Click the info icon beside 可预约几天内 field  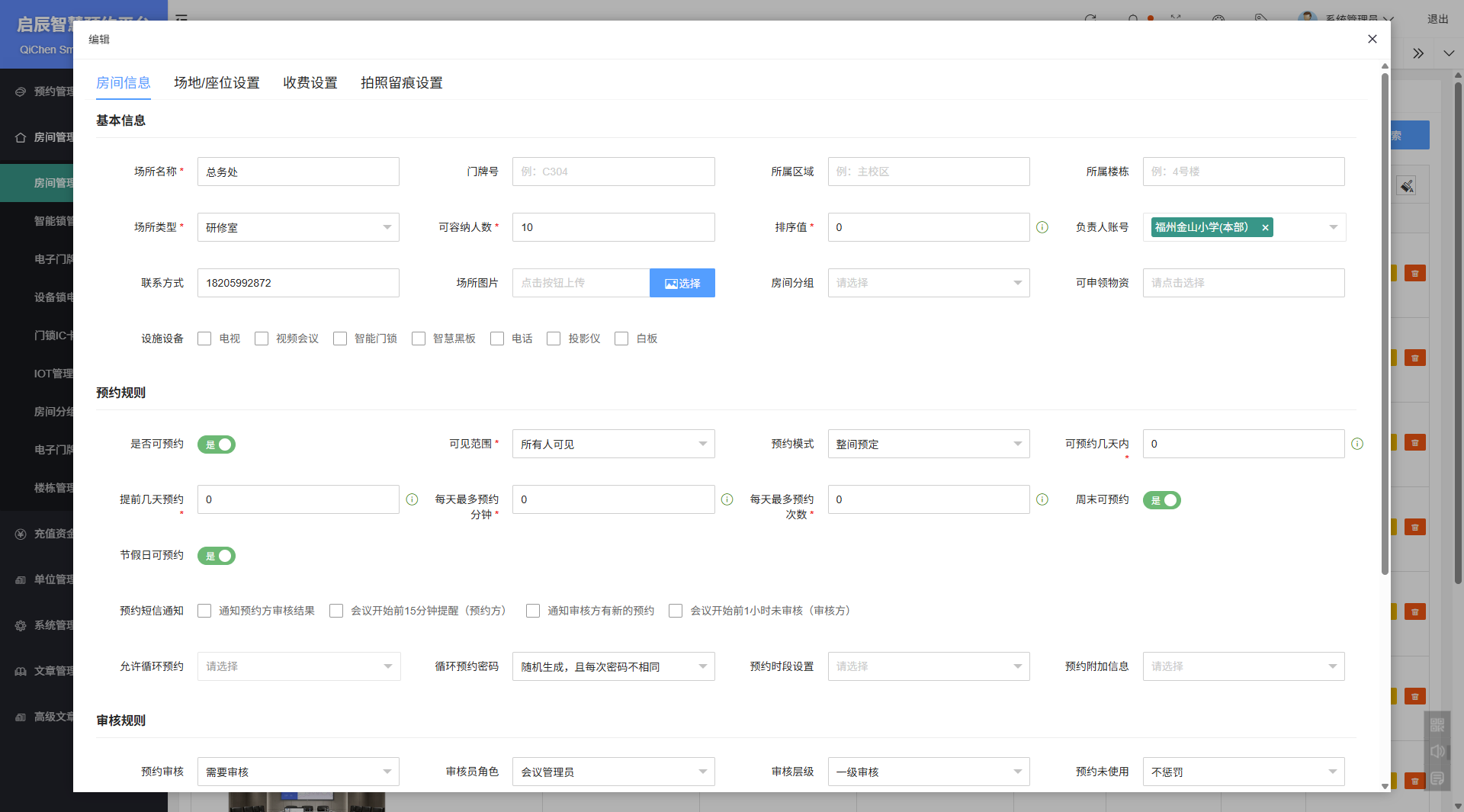pos(1357,444)
